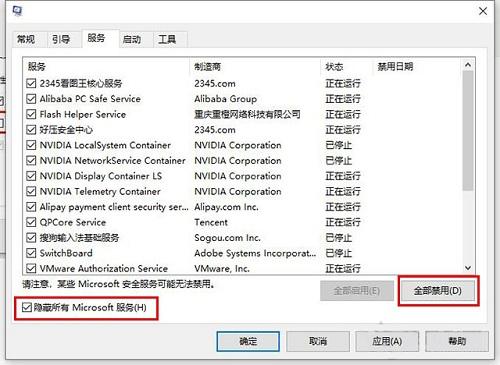Select 重庆重橙网络科技有限公司 manufacturer cell

click(247, 114)
